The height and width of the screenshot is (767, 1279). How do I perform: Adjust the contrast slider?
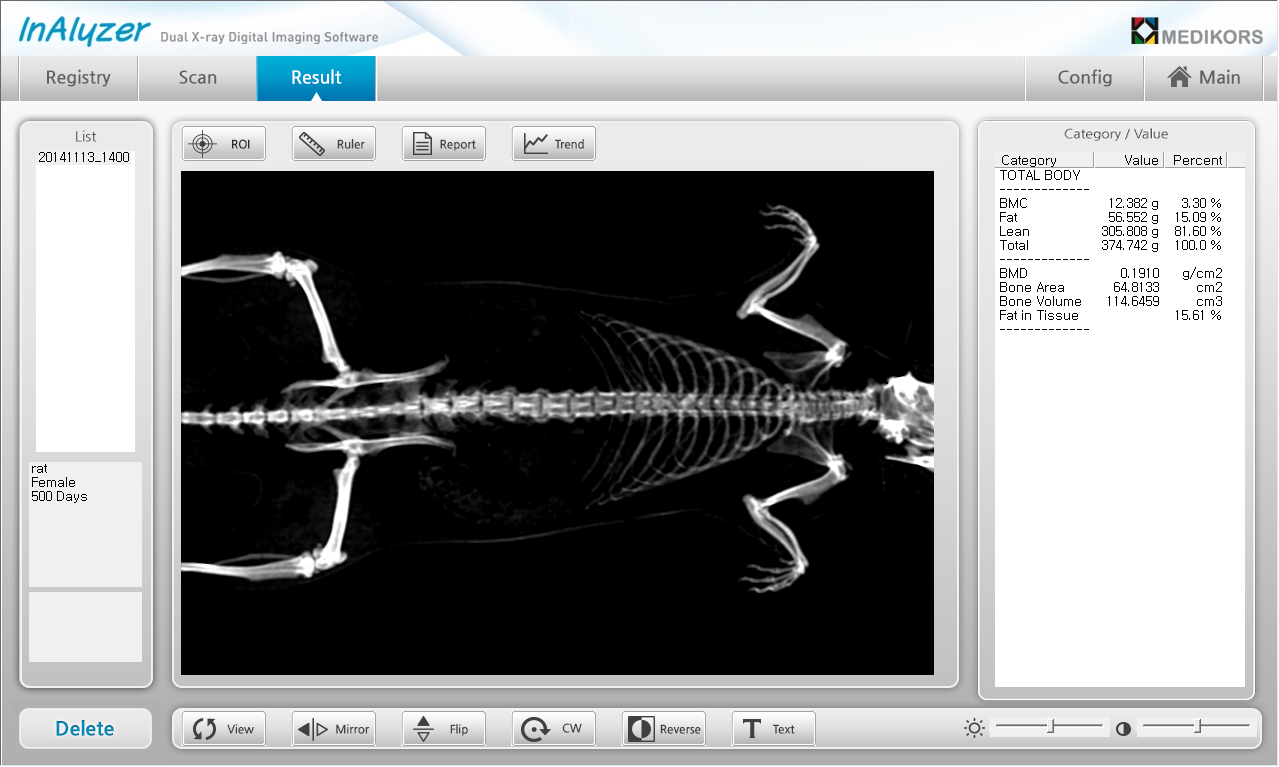(1197, 727)
